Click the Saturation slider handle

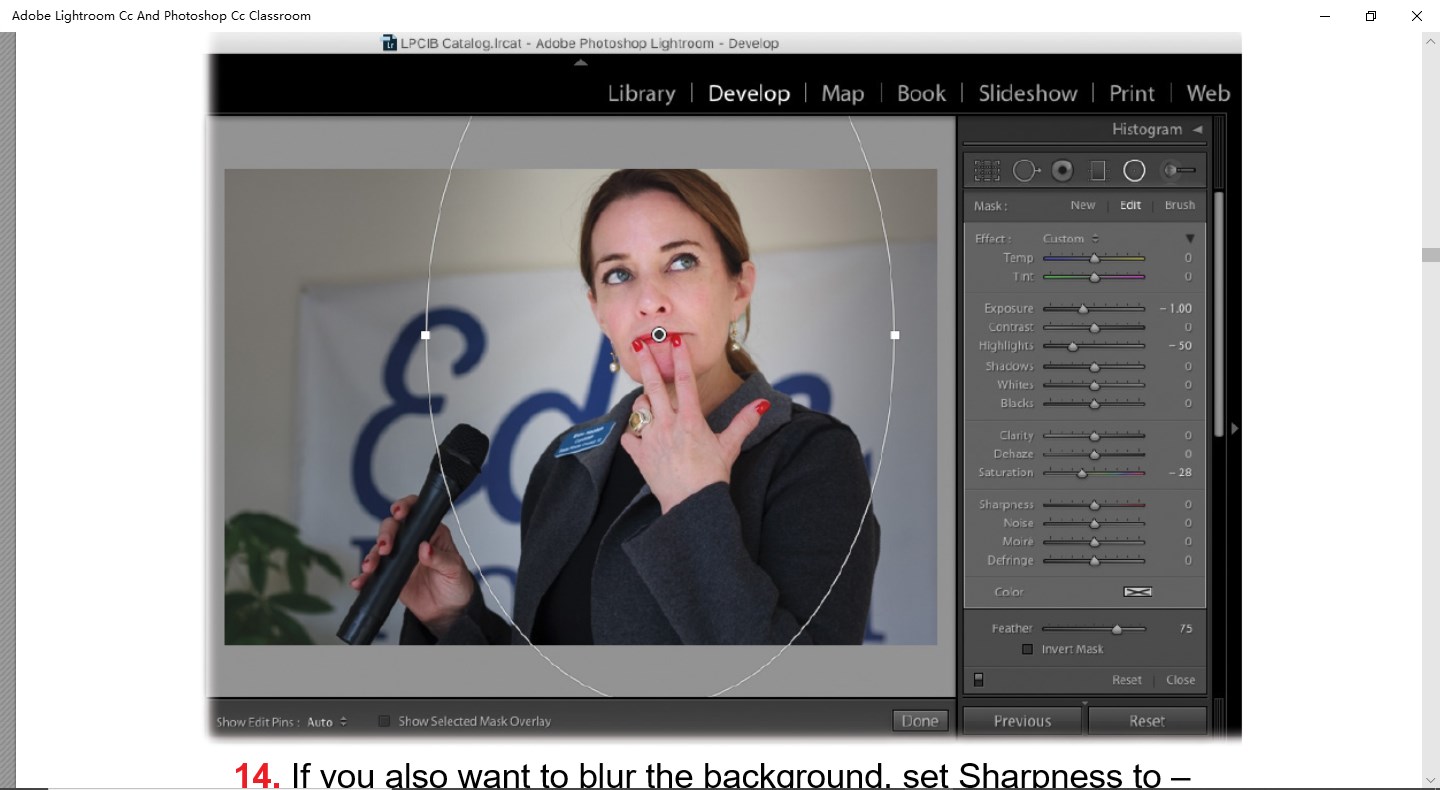(1081, 473)
